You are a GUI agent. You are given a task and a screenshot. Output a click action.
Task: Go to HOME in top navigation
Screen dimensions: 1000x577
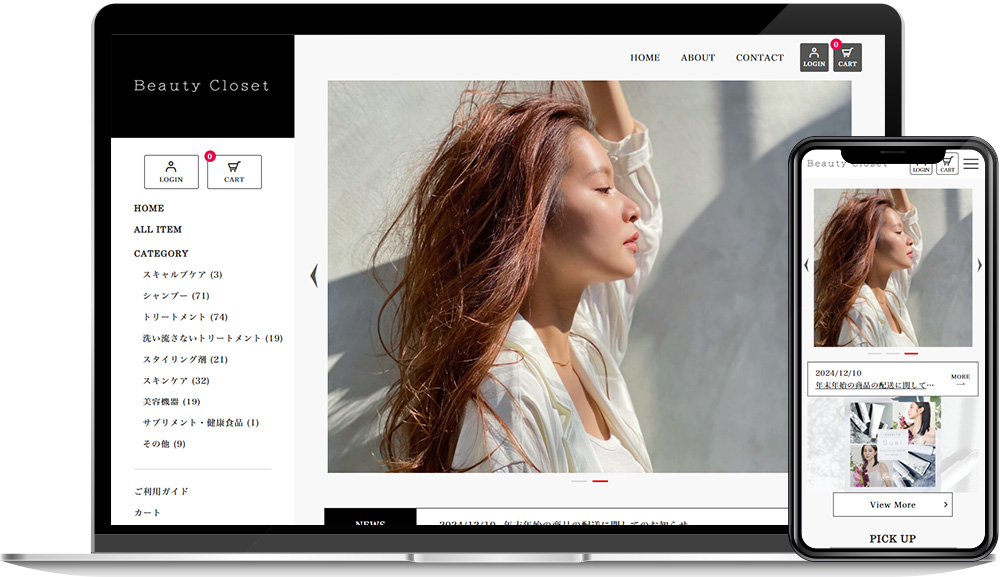[645, 57]
